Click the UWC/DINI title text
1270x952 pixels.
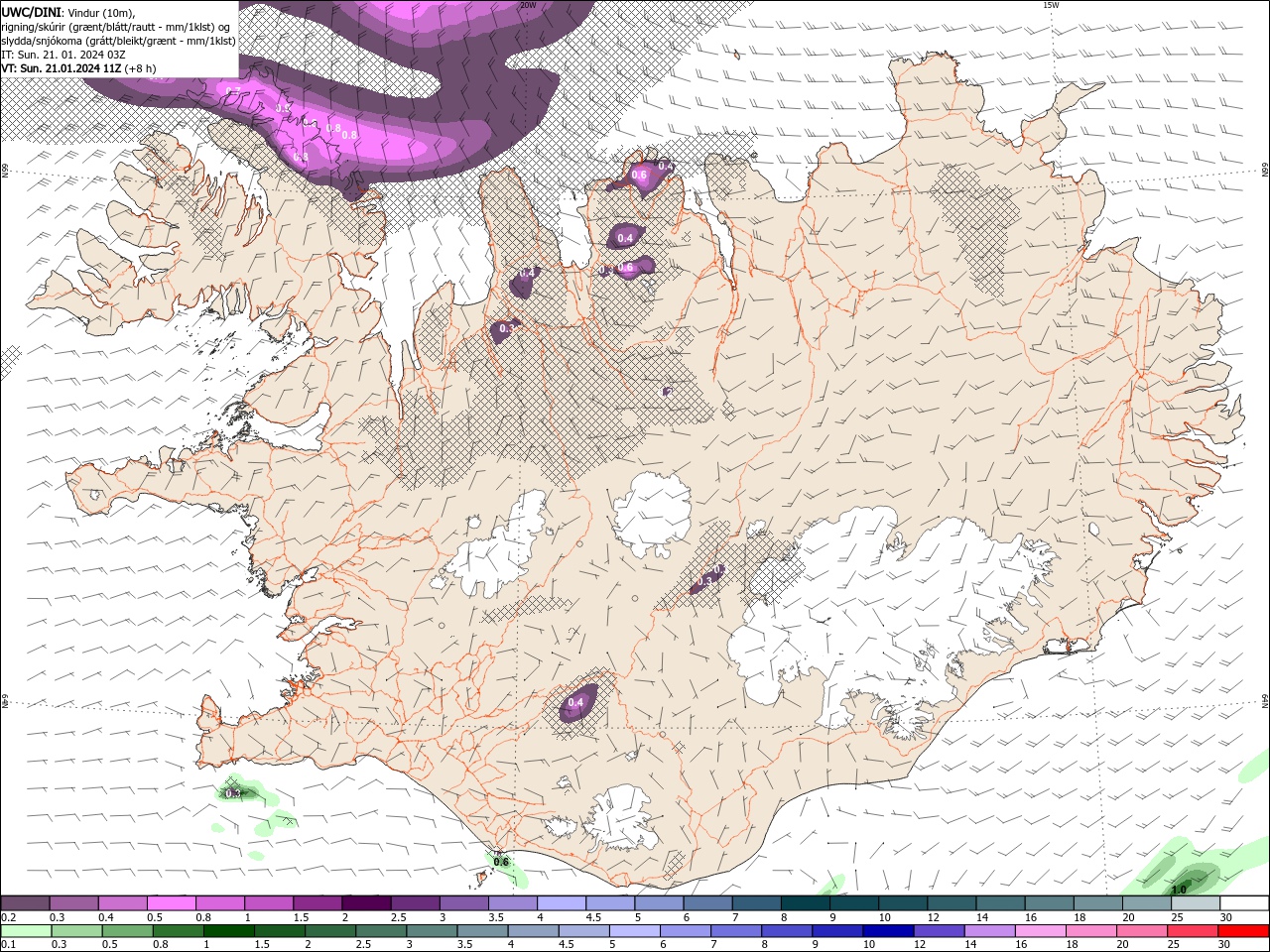point(32,12)
